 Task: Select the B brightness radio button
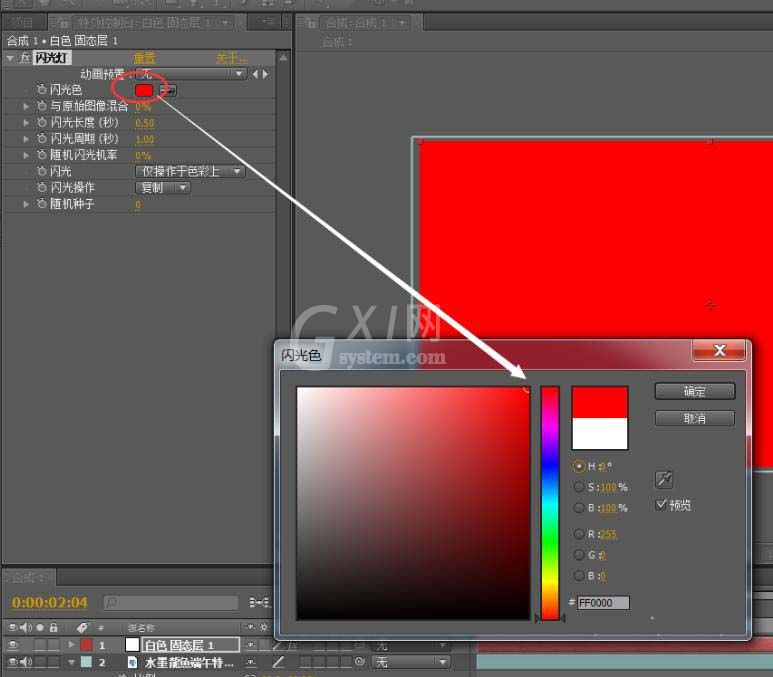pos(579,507)
